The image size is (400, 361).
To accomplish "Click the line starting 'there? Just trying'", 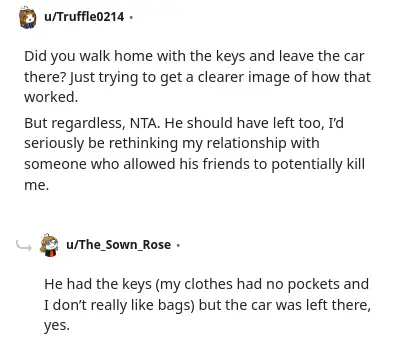I will pyautogui.click(x=197, y=77).
